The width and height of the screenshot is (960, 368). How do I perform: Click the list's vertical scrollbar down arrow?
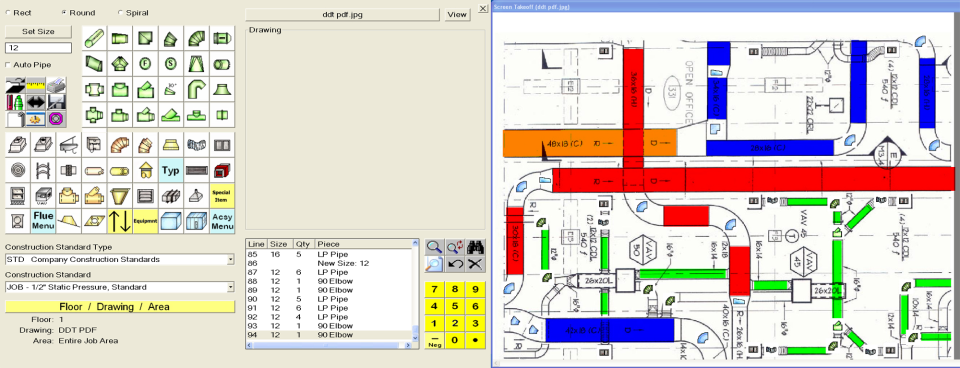tap(416, 337)
